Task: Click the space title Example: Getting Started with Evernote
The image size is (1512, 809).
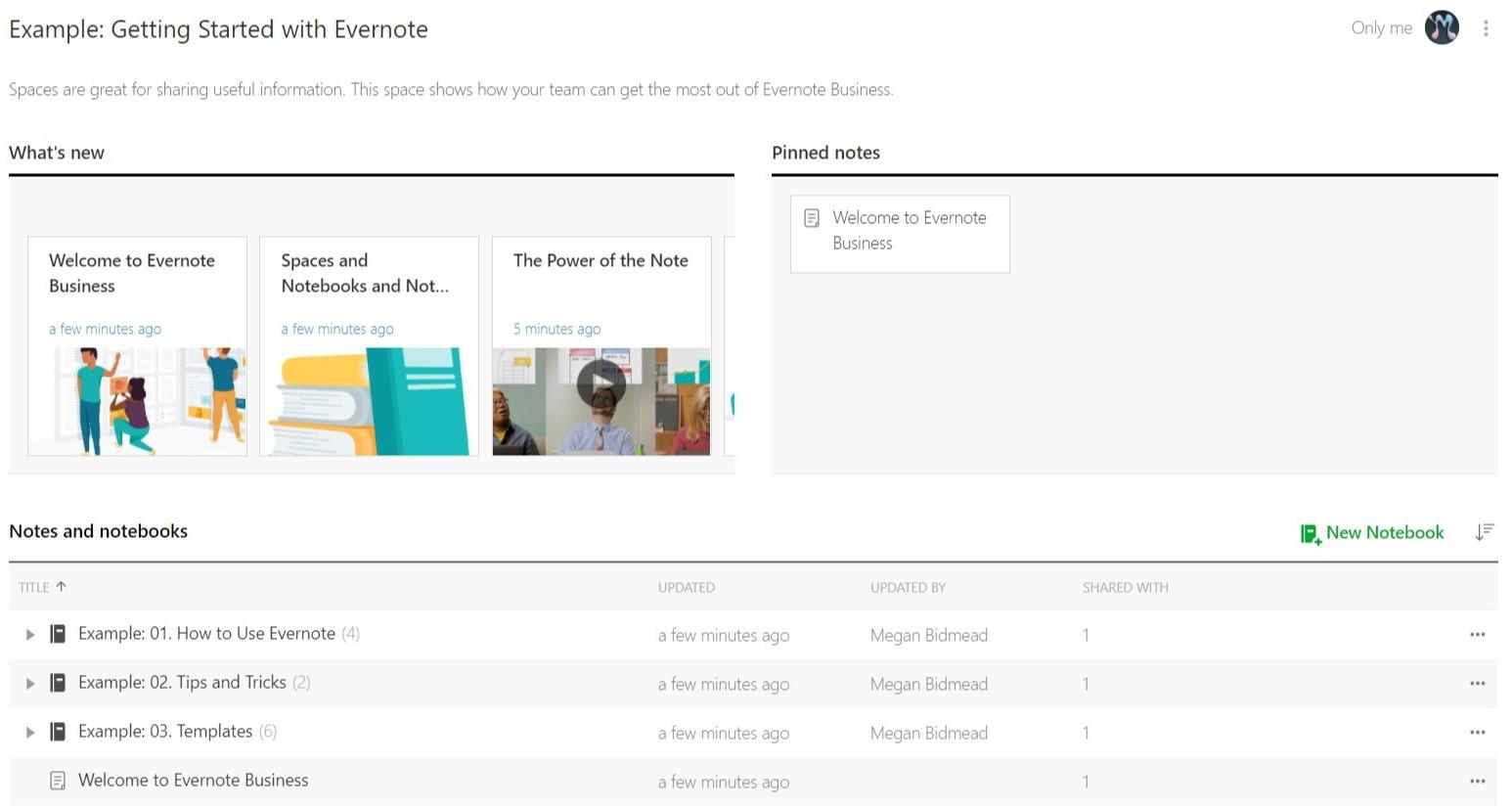Action: click(218, 29)
